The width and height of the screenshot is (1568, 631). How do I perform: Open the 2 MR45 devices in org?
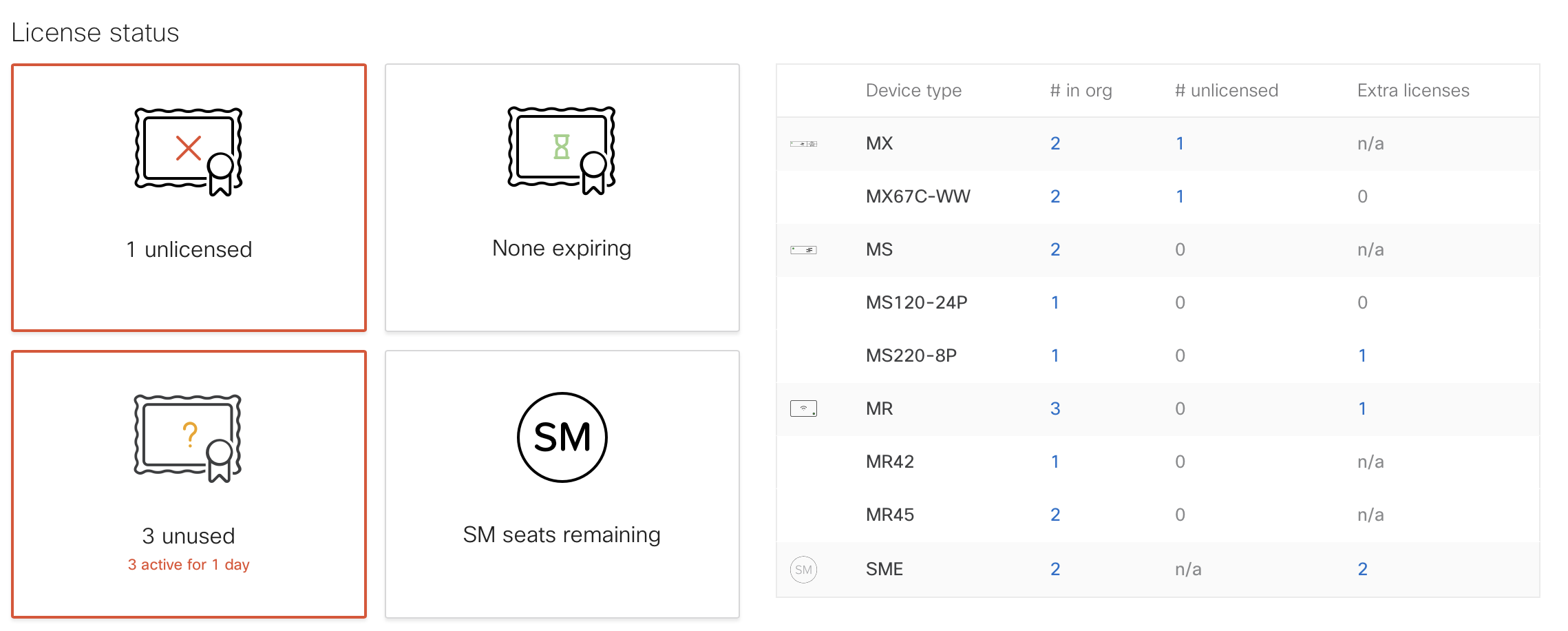point(1055,514)
